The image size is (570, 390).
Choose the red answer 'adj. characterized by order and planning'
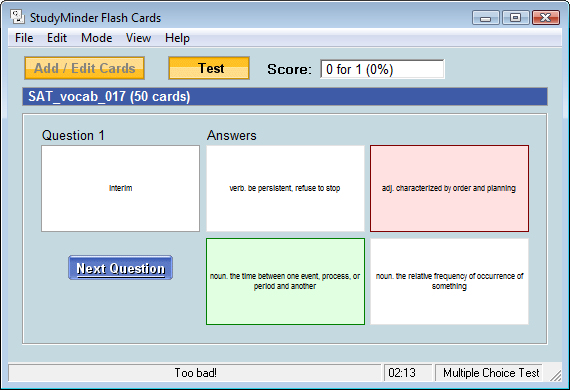coord(449,188)
